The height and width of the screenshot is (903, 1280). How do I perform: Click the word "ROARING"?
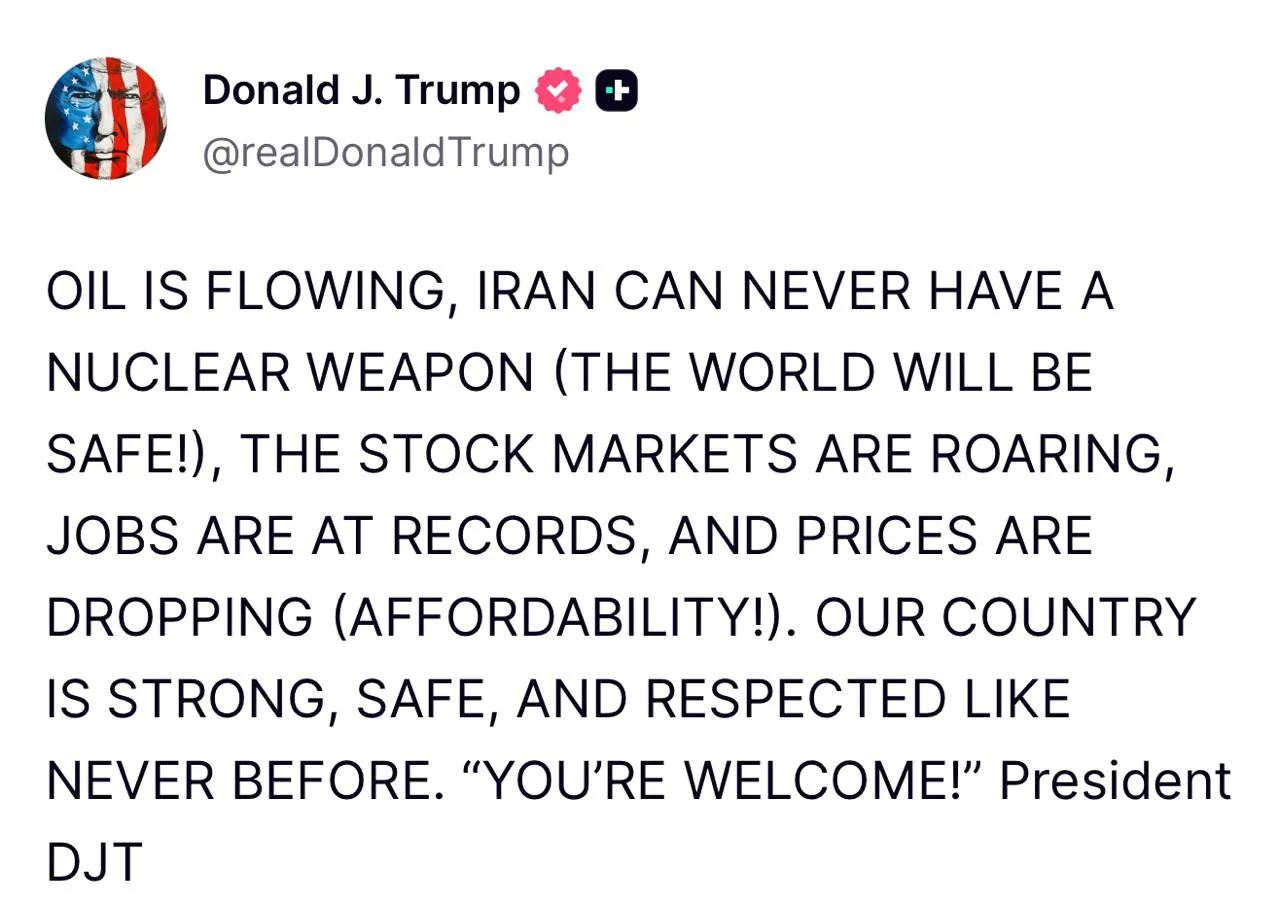[x=1047, y=455]
